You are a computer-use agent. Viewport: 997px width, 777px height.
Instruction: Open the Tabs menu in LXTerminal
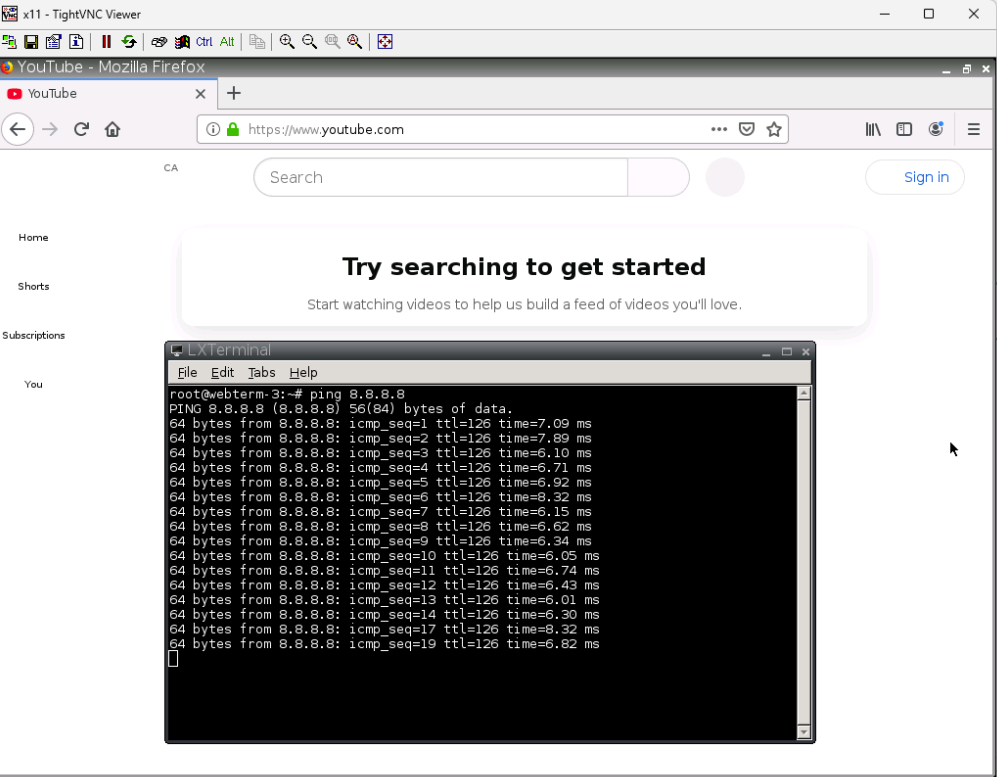pos(261,372)
